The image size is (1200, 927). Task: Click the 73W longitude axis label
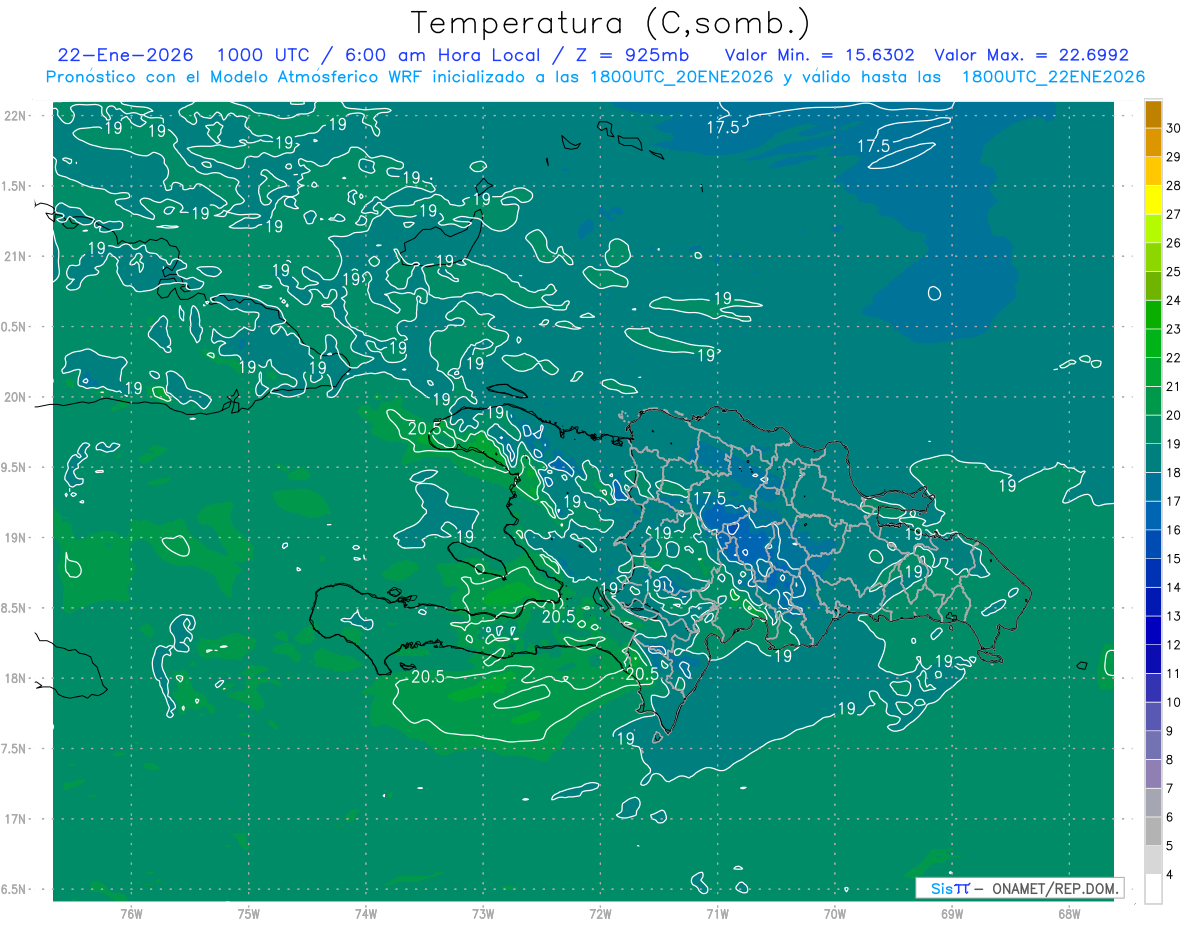(x=483, y=914)
